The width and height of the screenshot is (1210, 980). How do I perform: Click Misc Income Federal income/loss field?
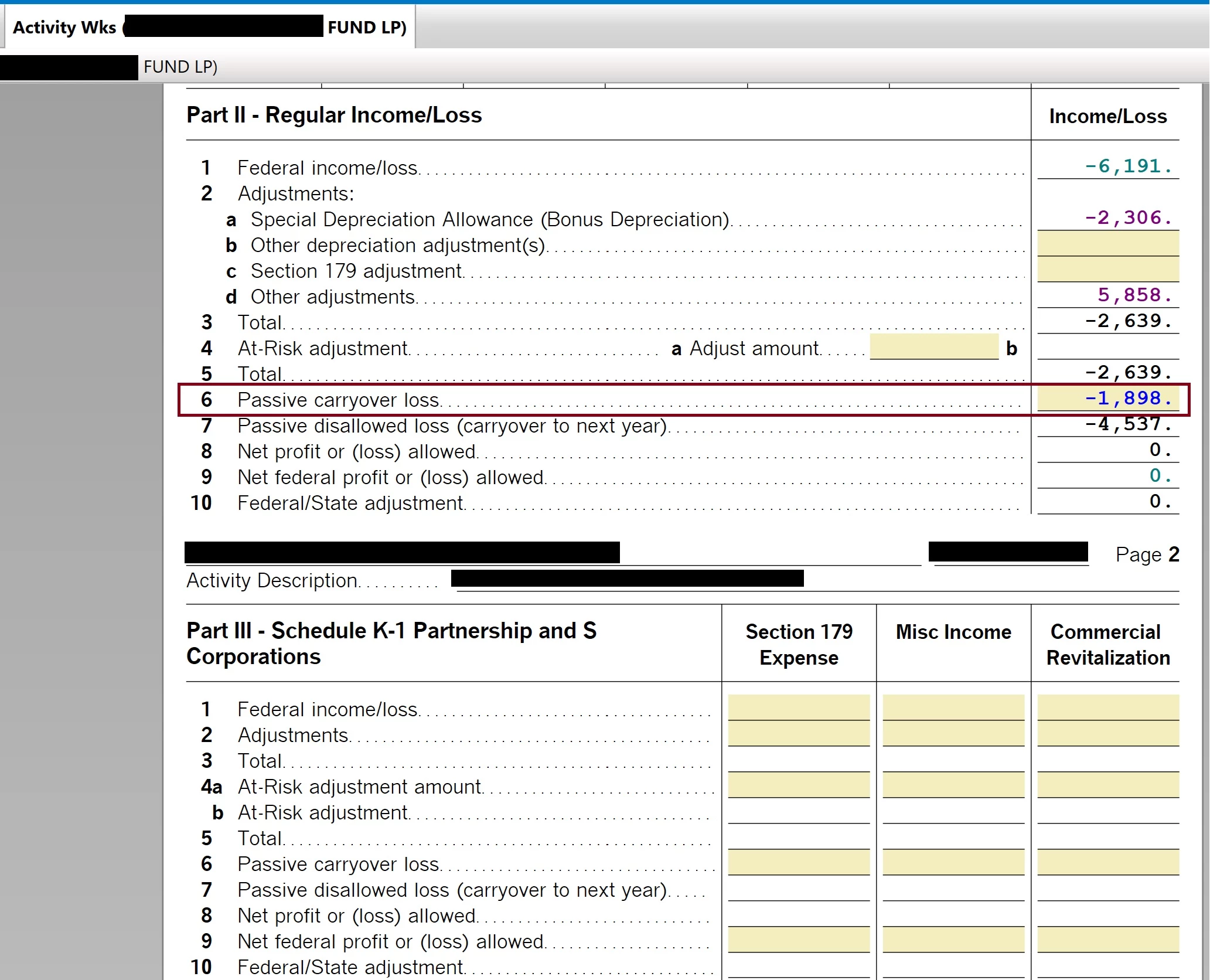953,707
